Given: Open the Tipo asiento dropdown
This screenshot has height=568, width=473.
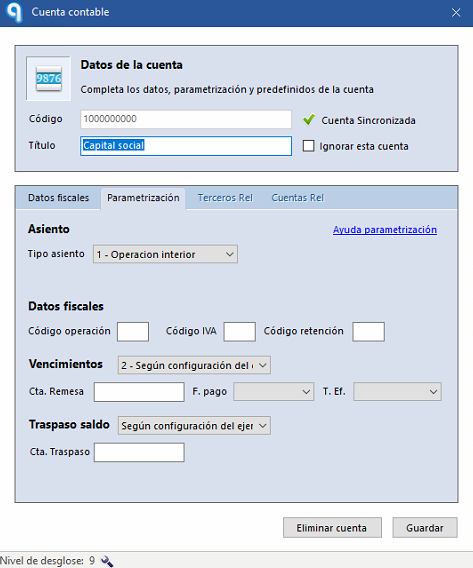Looking at the screenshot, I should pyautogui.click(x=166, y=254).
